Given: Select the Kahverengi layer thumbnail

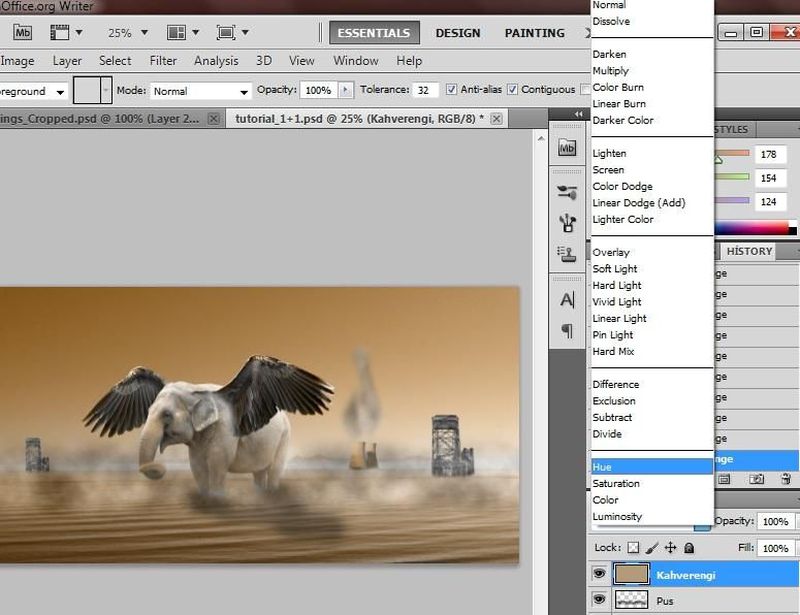Looking at the screenshot, I should click(630, 575).
